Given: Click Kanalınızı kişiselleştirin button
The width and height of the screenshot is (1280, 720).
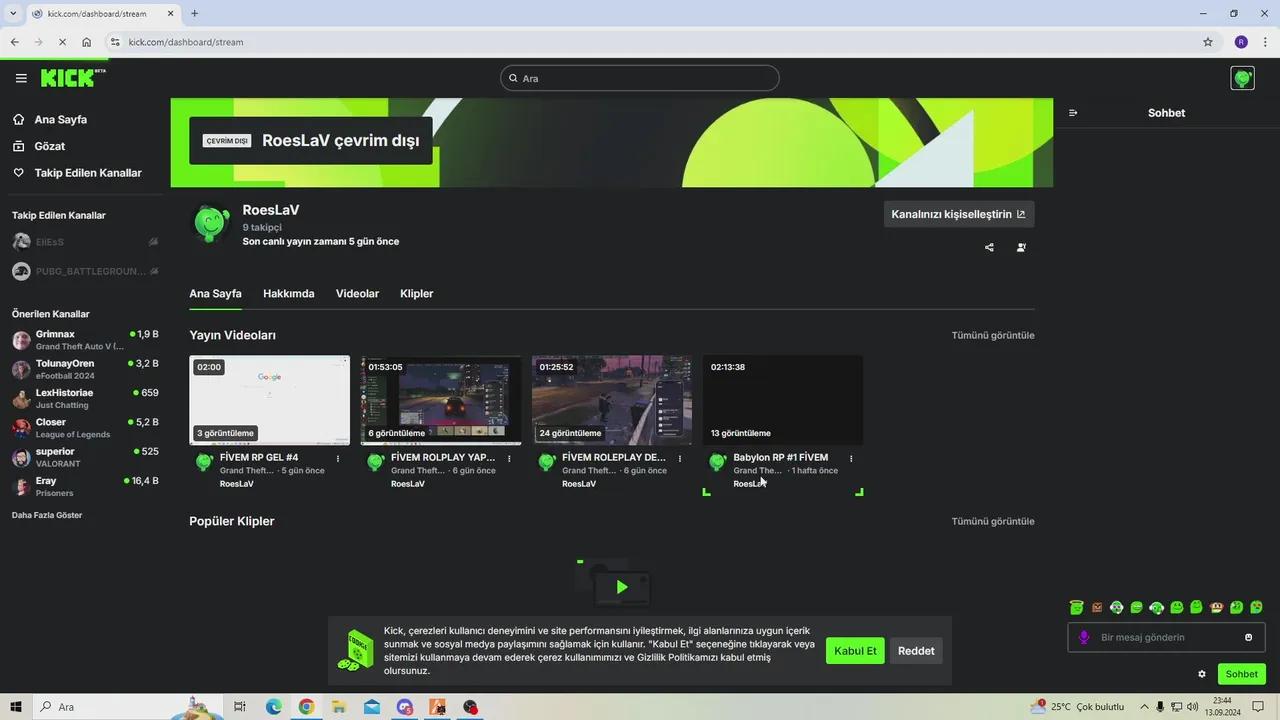Looking at the screenshot, I should click(x=958, y=214).
